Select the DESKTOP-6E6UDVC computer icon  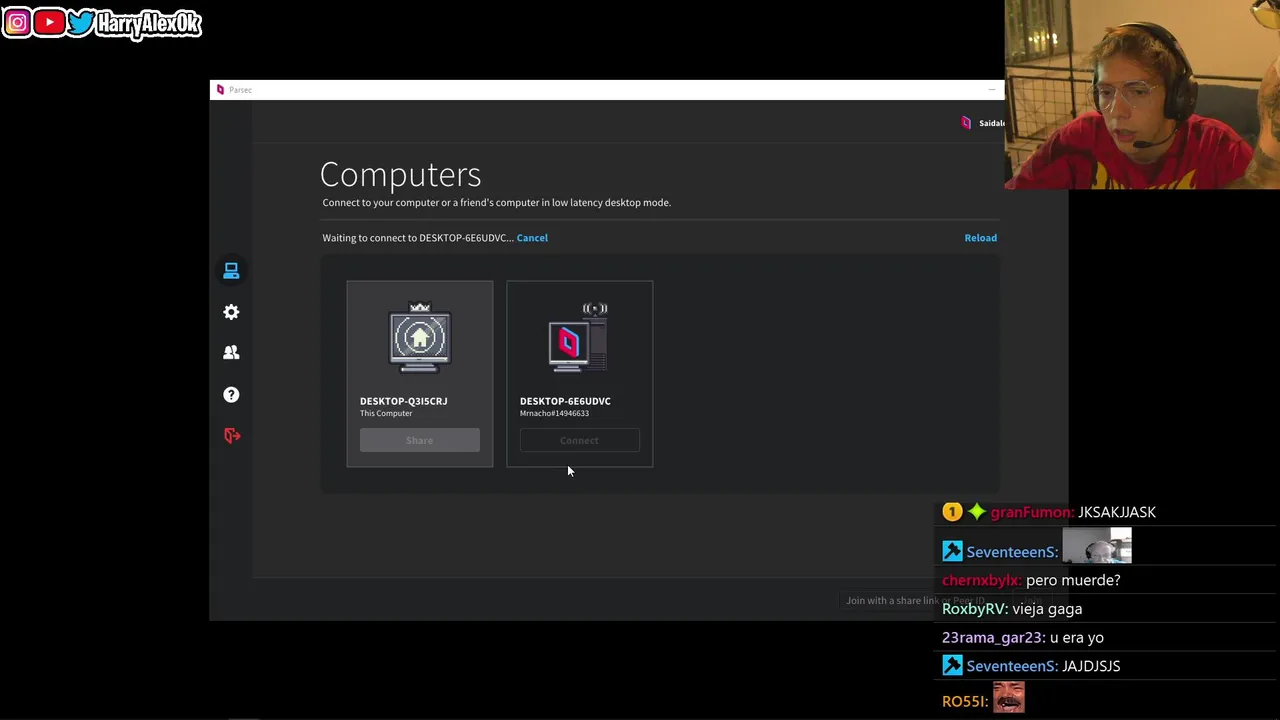[579, 338]
